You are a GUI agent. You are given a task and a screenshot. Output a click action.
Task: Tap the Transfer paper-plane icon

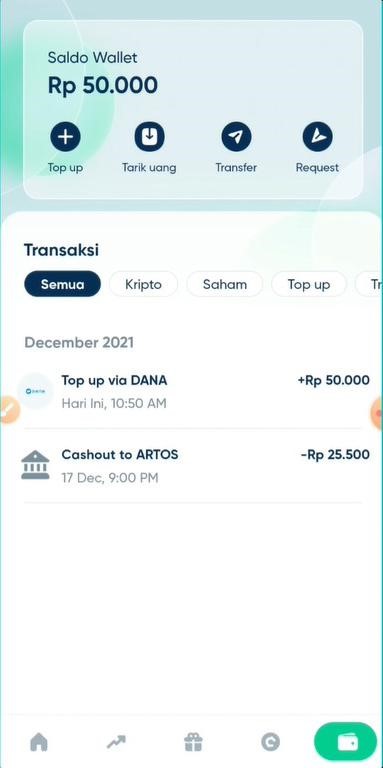pos(236,137)
